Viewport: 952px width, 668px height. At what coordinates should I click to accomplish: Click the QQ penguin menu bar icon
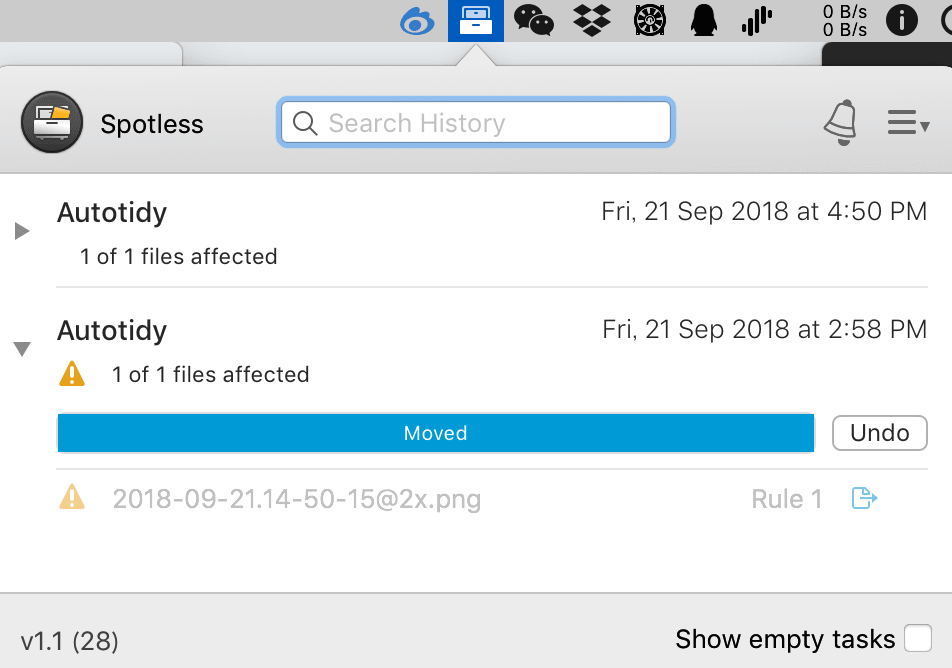704,20
